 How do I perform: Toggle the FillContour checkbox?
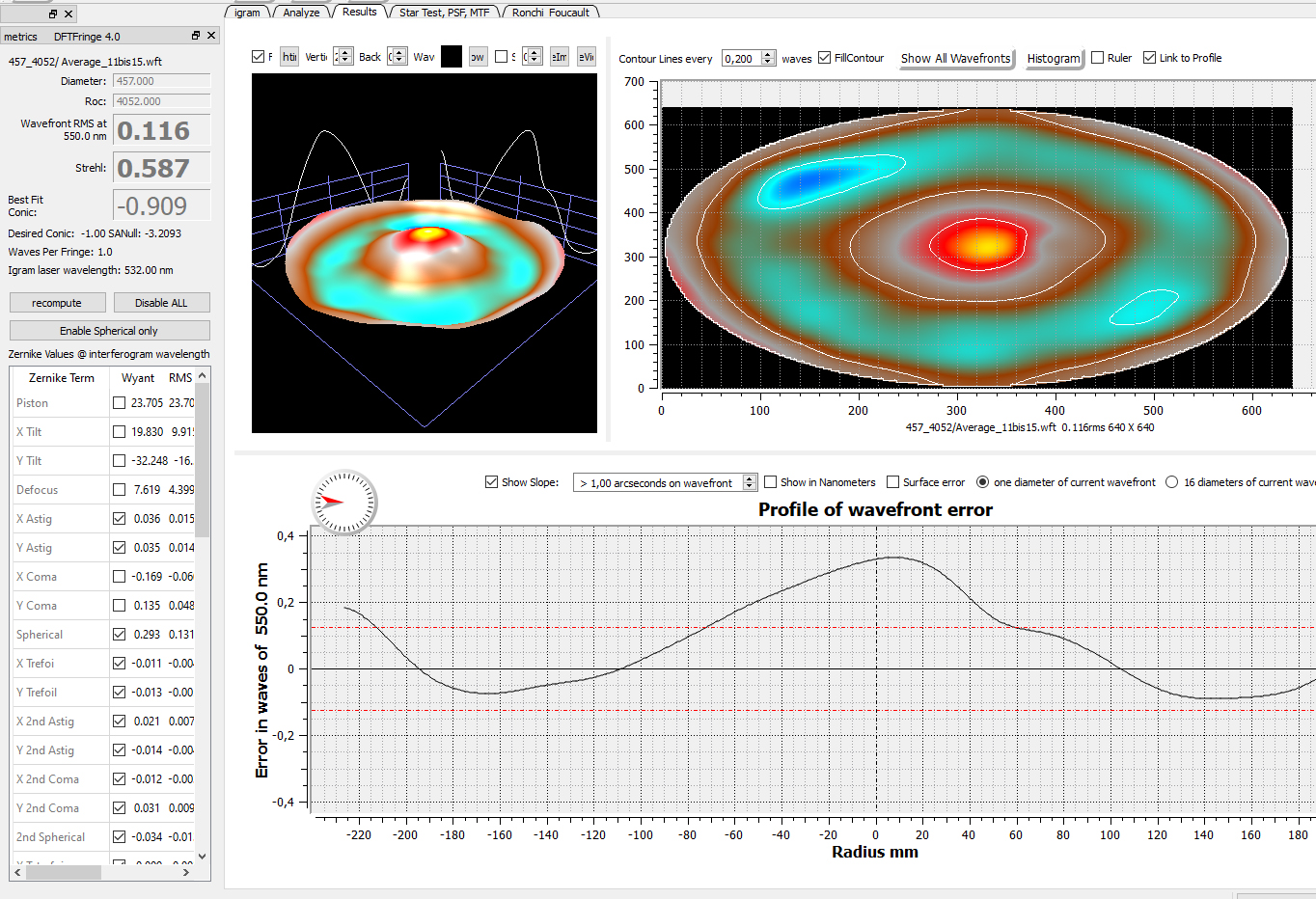pos(824,58)
